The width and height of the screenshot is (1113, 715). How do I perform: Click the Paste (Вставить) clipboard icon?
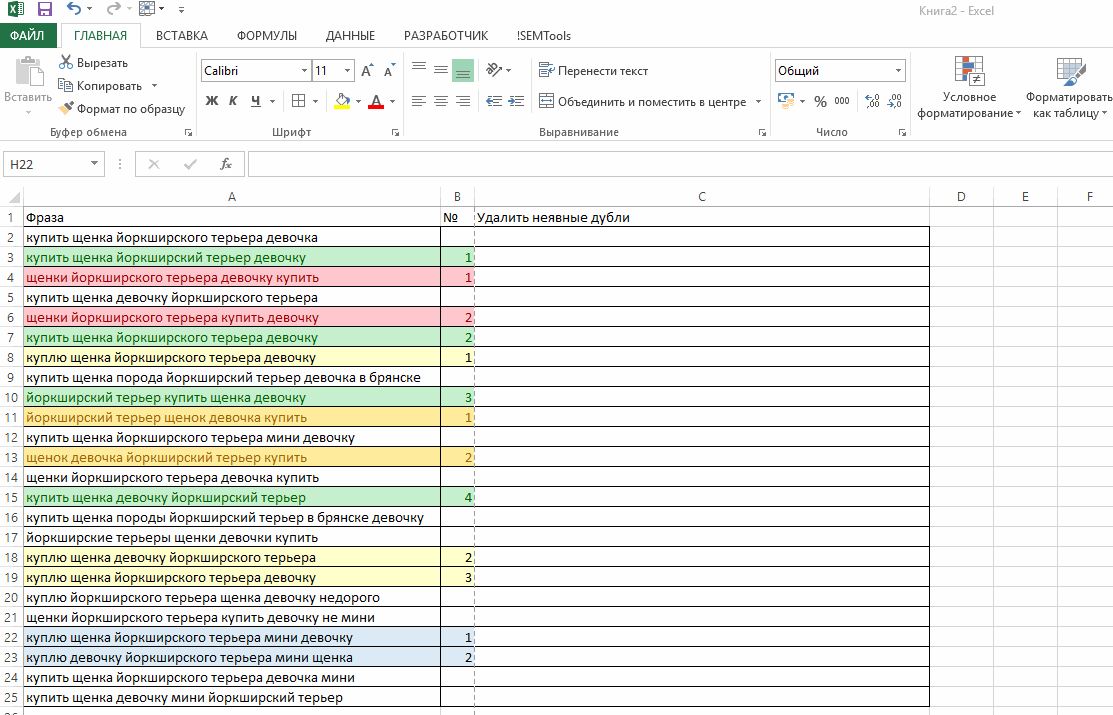pos(28,72)
